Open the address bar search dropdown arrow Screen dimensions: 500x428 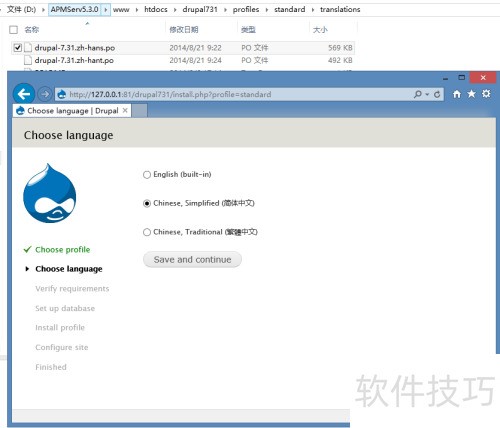[427, 95]
